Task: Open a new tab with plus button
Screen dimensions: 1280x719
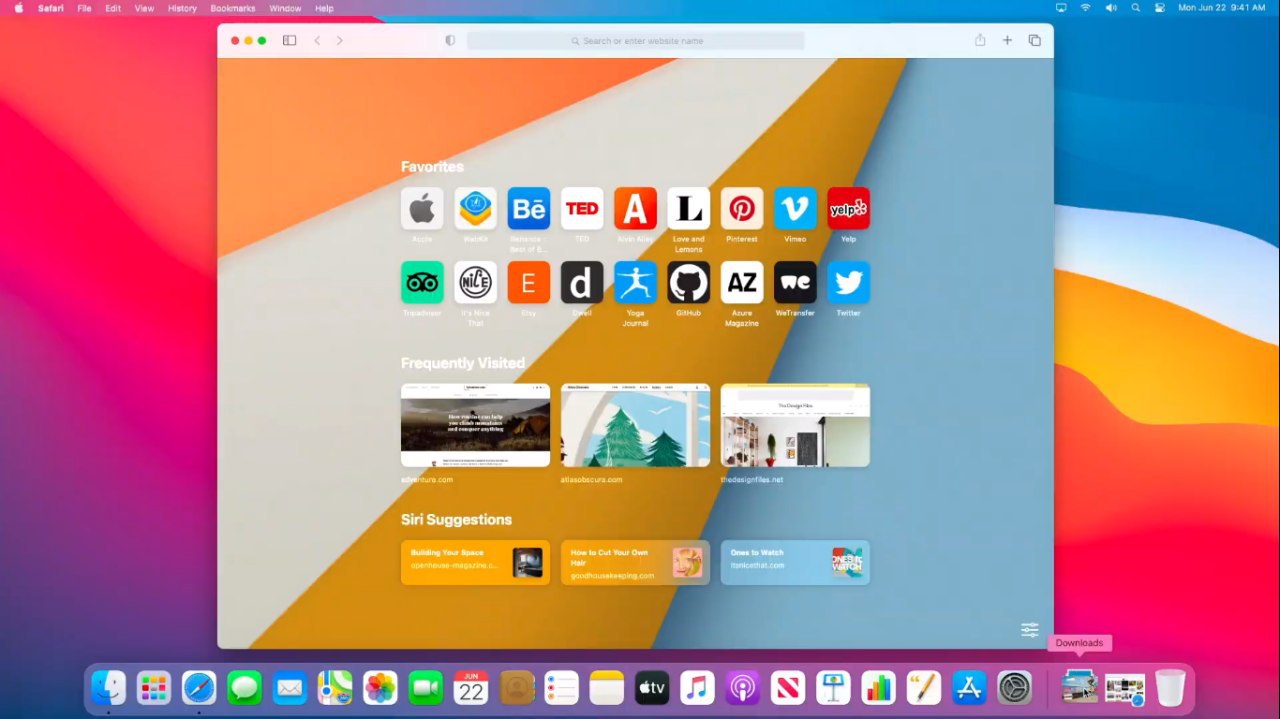Action: coord(1007,40)
